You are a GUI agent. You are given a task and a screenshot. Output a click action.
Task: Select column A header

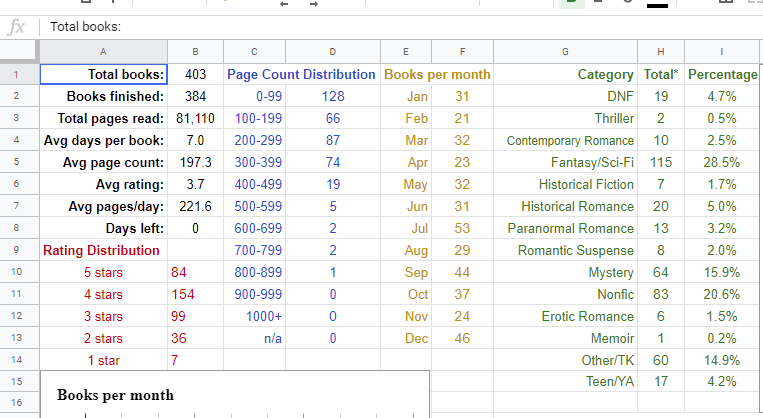tap(103, 52)
